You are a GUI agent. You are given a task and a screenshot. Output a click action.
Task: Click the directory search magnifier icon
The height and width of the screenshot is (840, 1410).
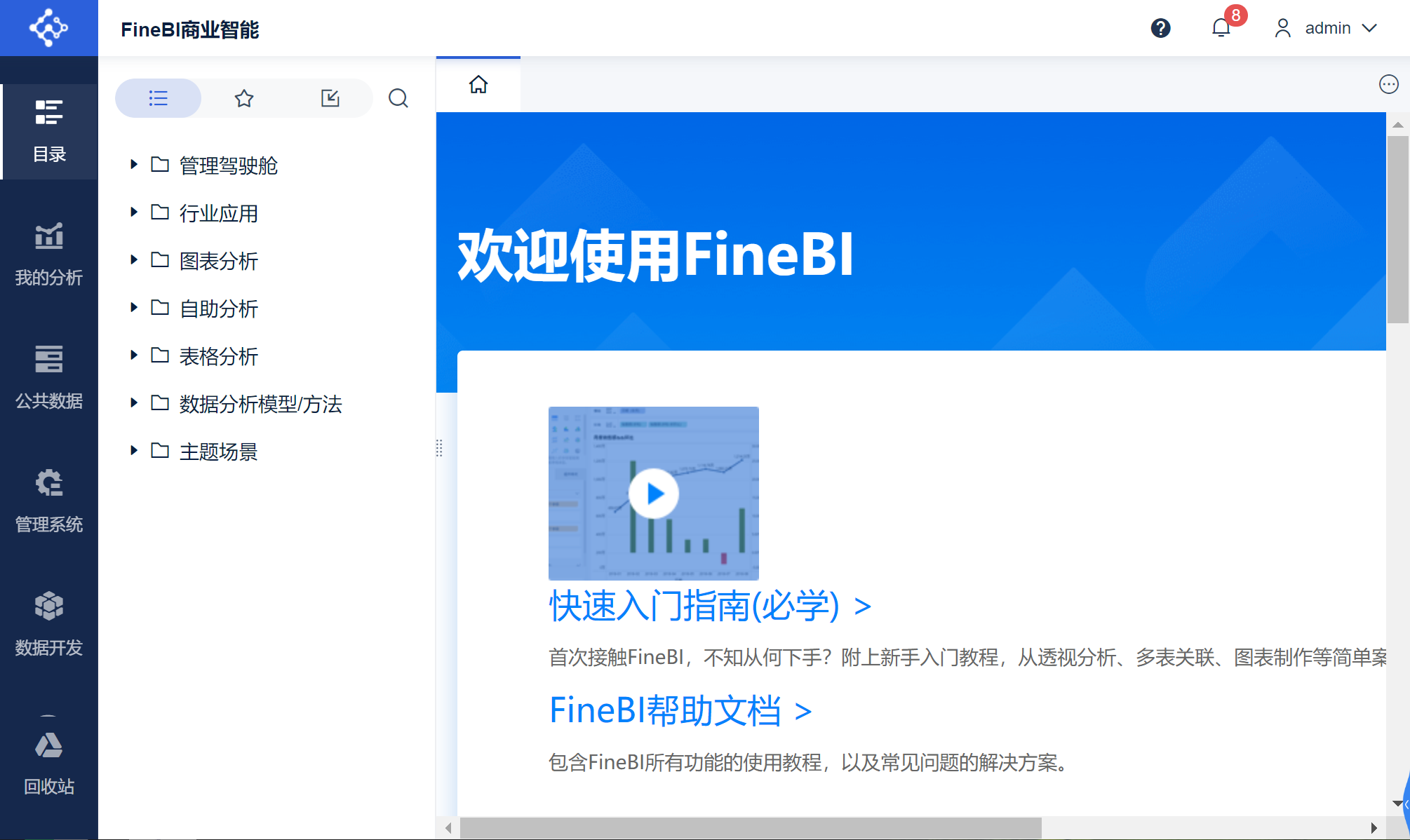click(398, 98)
